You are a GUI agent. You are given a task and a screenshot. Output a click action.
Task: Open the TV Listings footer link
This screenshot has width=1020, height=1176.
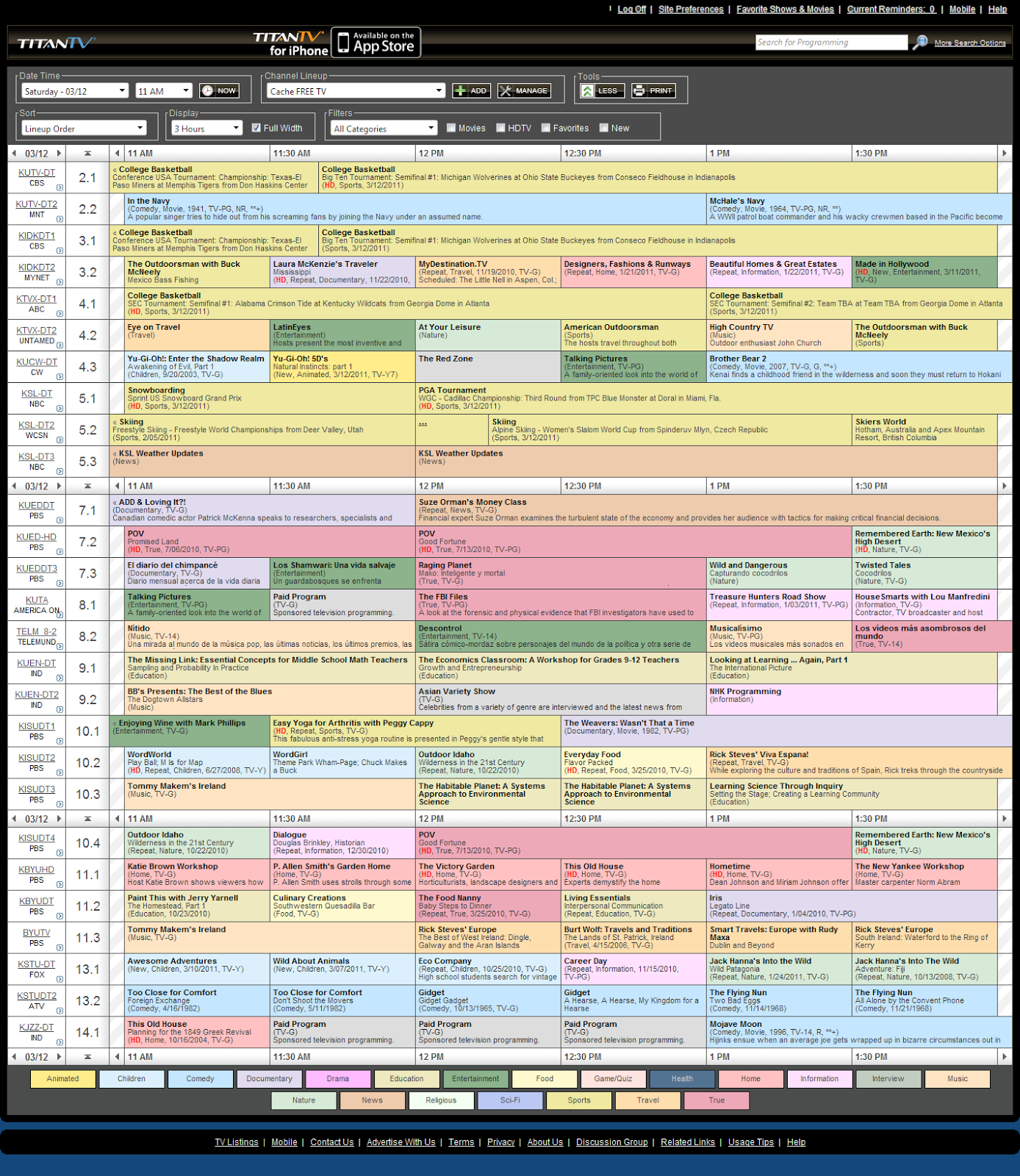coord(237,1142)
